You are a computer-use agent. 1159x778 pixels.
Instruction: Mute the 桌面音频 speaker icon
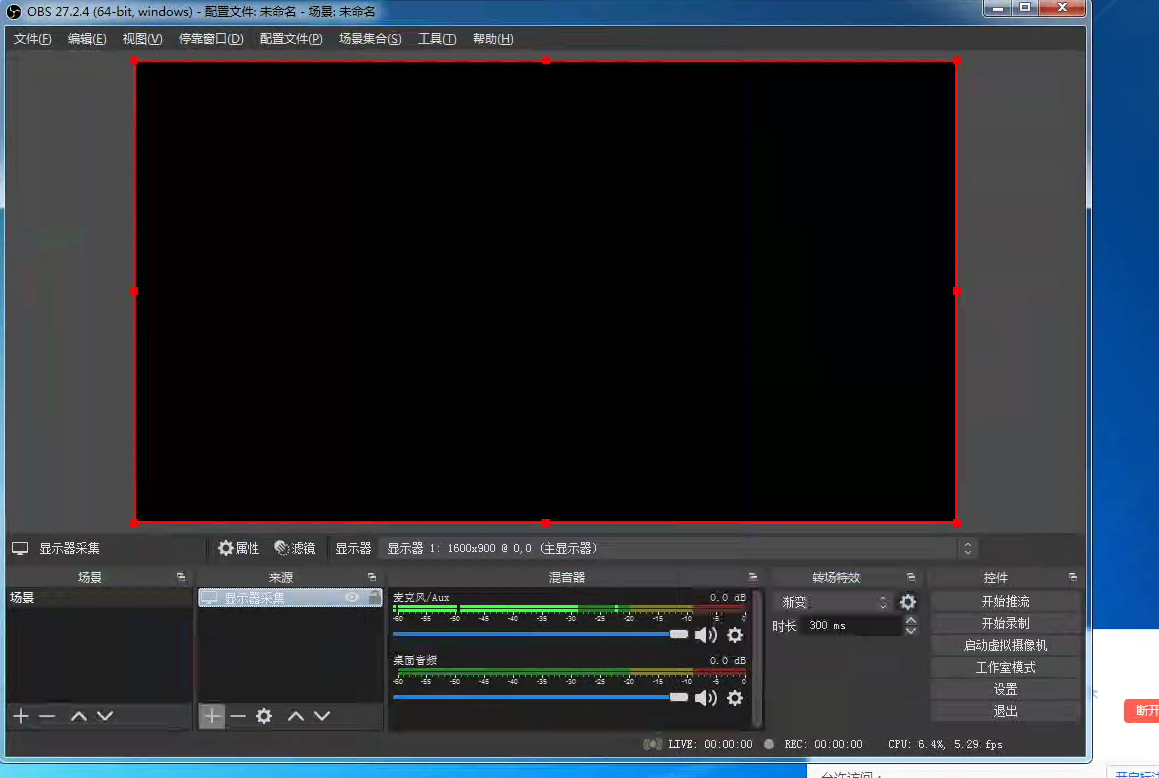(x=706, y=698)
